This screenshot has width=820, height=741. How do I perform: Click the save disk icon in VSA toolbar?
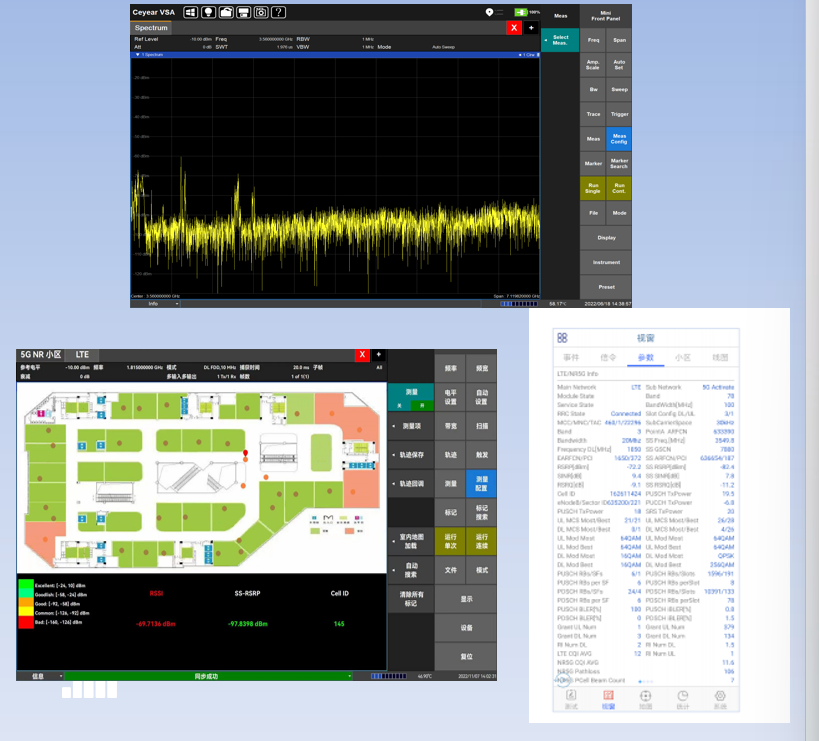point(243,12)
